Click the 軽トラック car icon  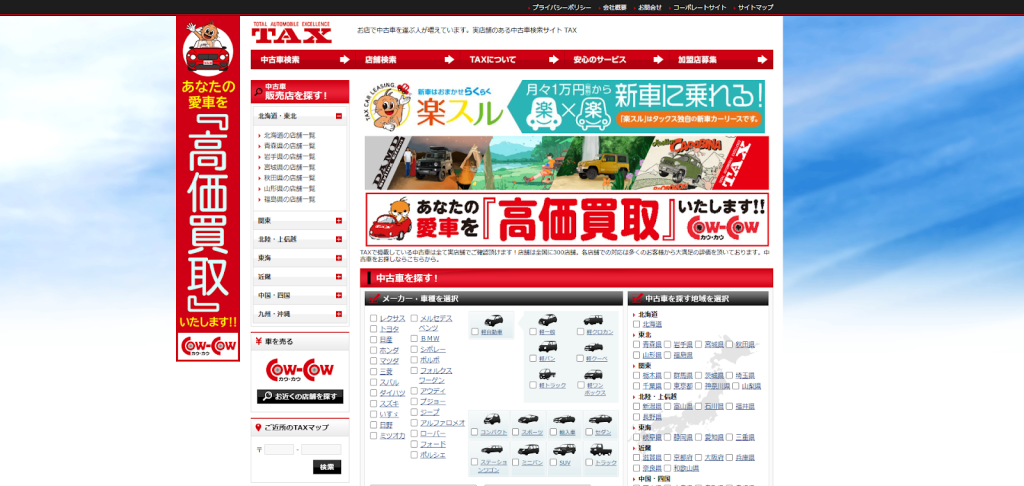(548, 372)
